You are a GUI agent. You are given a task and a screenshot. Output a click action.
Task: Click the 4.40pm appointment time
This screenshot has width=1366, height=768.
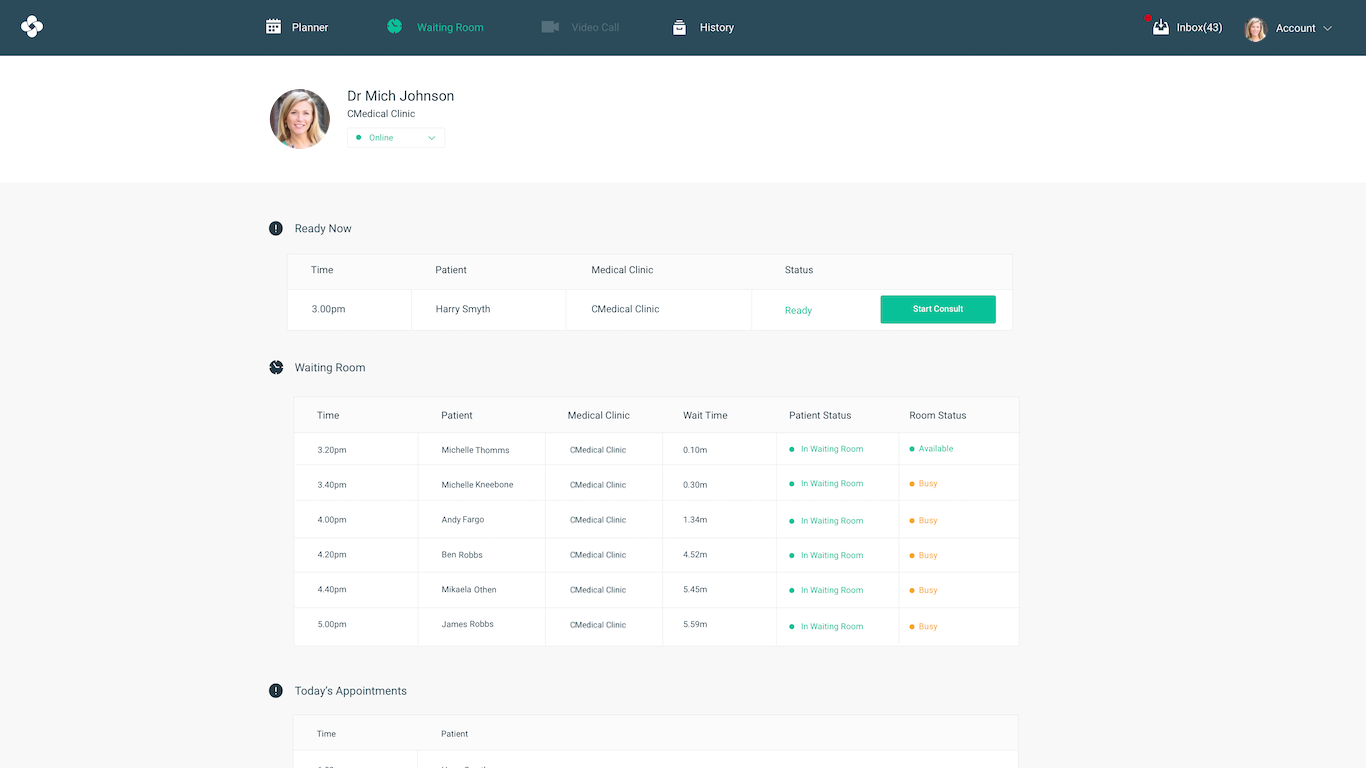[332, 590]
